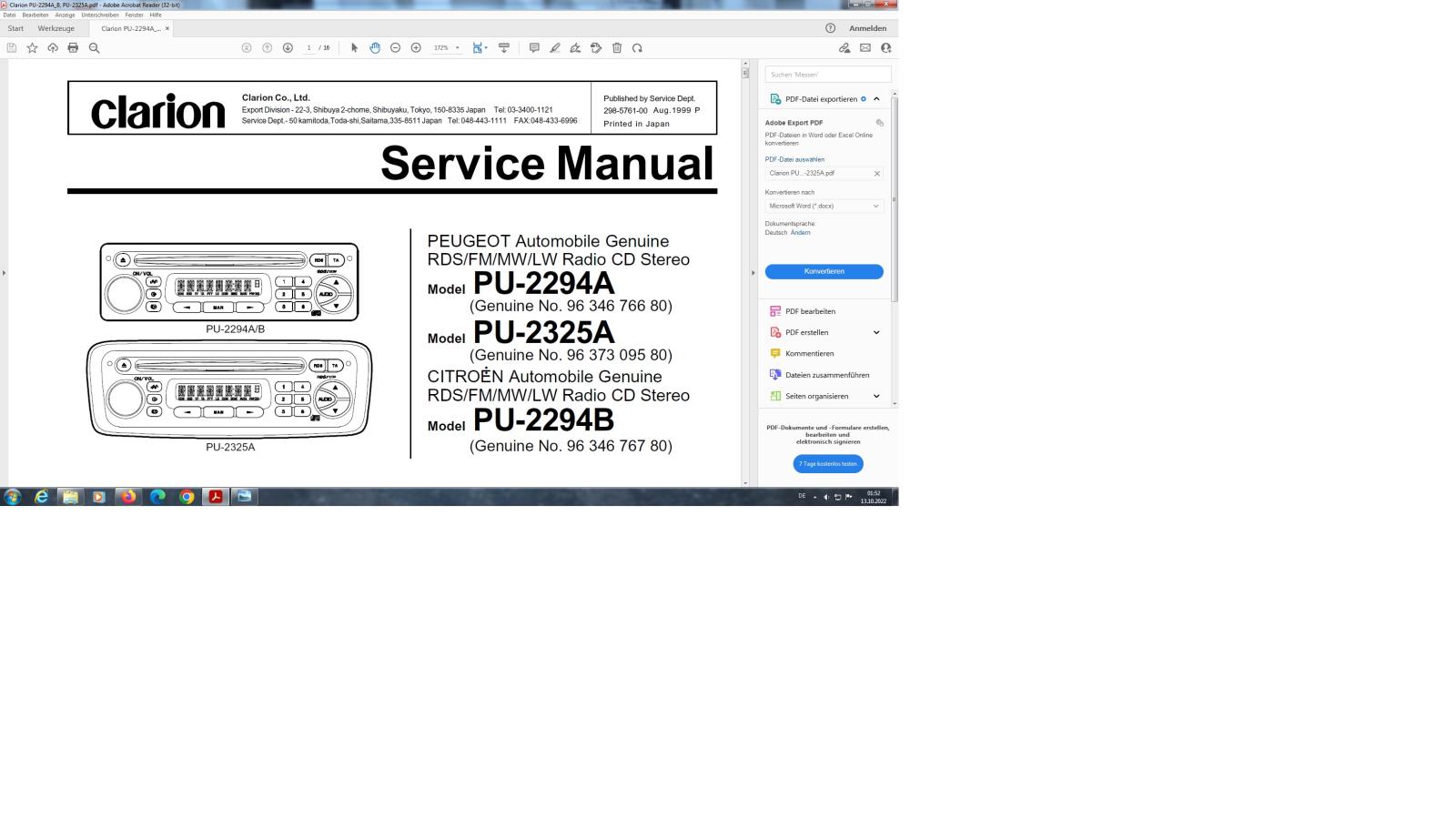Open the help question mark icon
This screenshot has height=819, width=1456.
(830, 28)
